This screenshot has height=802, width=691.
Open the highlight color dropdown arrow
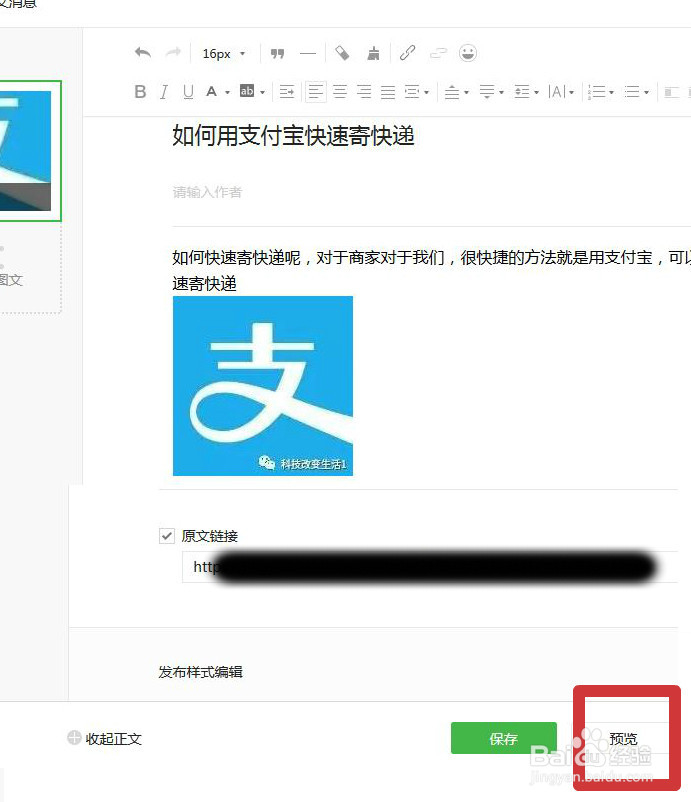263,93
